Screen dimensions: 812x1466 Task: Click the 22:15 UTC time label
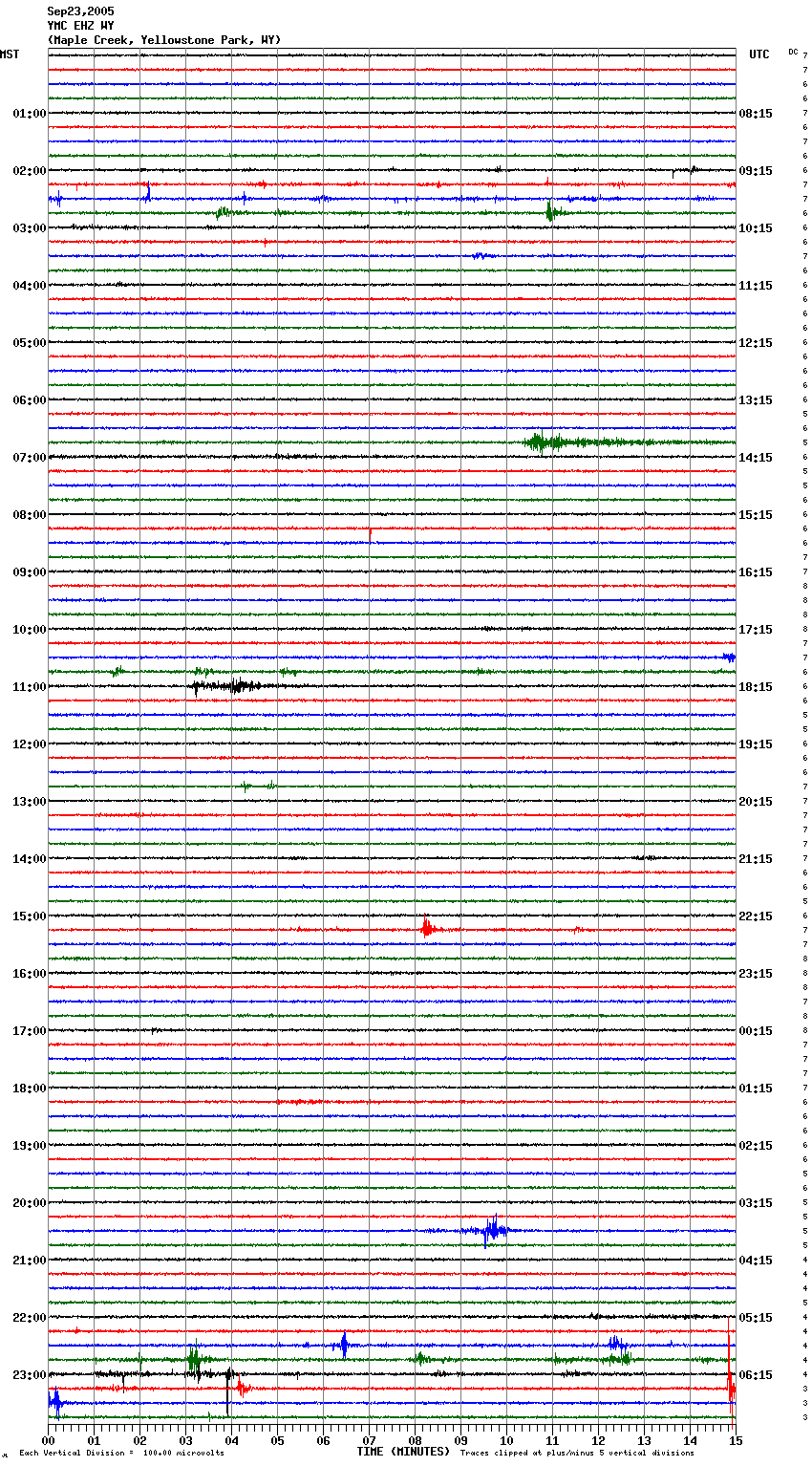click(x=756, y=916)
